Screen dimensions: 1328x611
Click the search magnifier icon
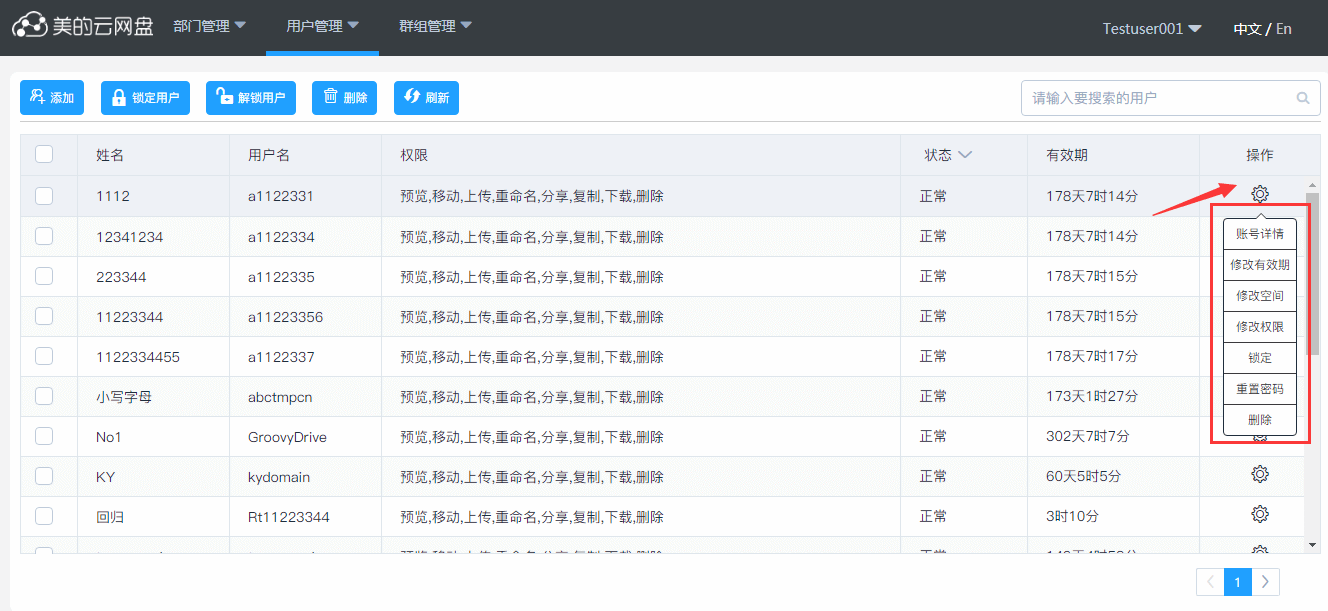(1302, 98)
